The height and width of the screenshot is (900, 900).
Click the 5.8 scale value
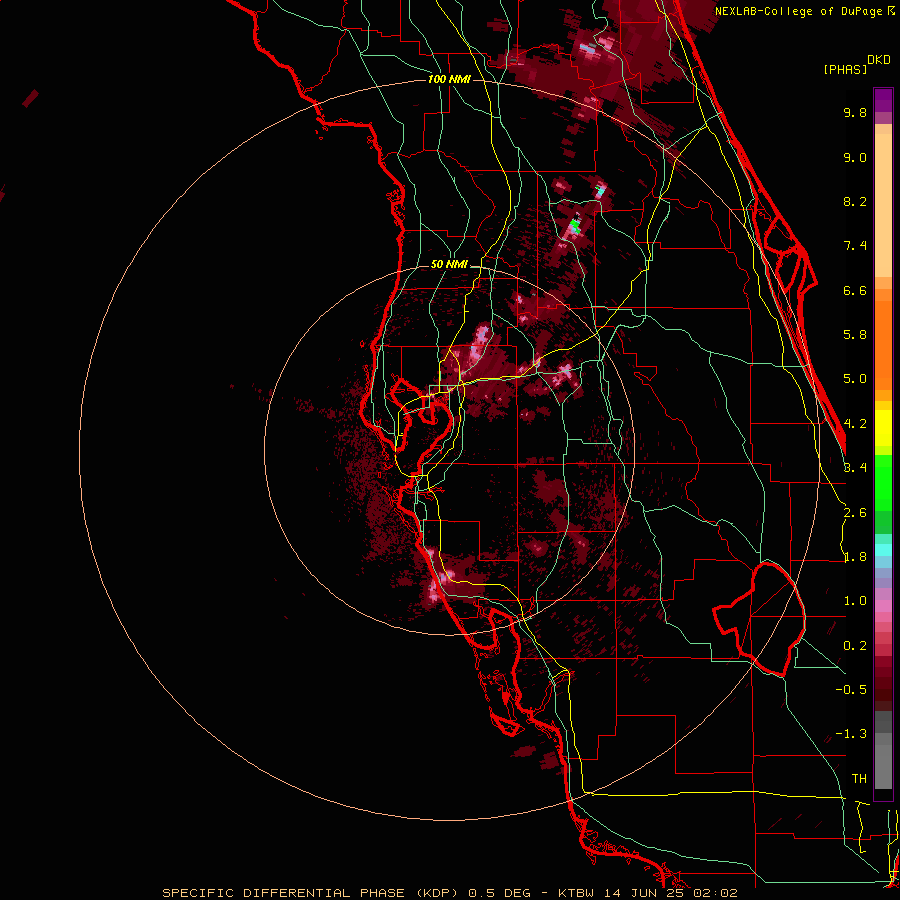point(855,335)
